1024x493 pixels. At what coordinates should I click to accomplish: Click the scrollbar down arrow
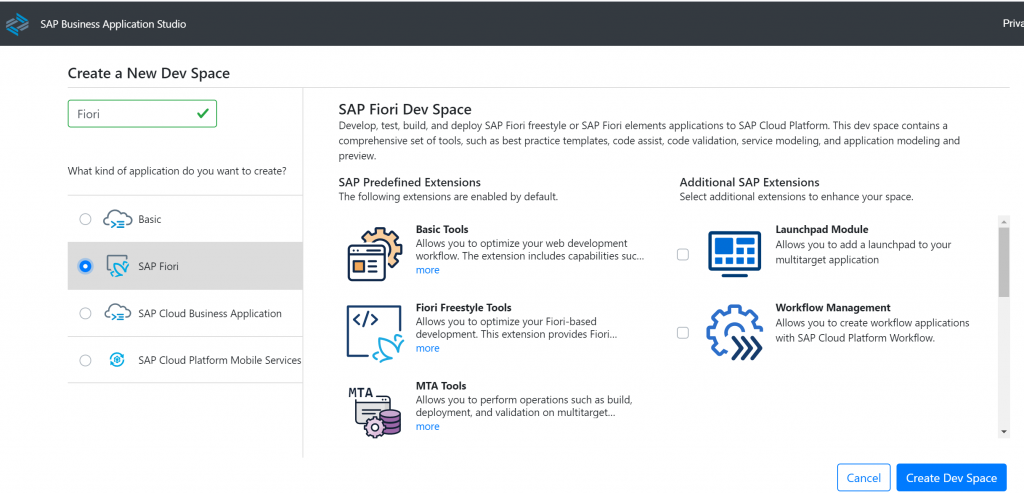pos(1004,432)
